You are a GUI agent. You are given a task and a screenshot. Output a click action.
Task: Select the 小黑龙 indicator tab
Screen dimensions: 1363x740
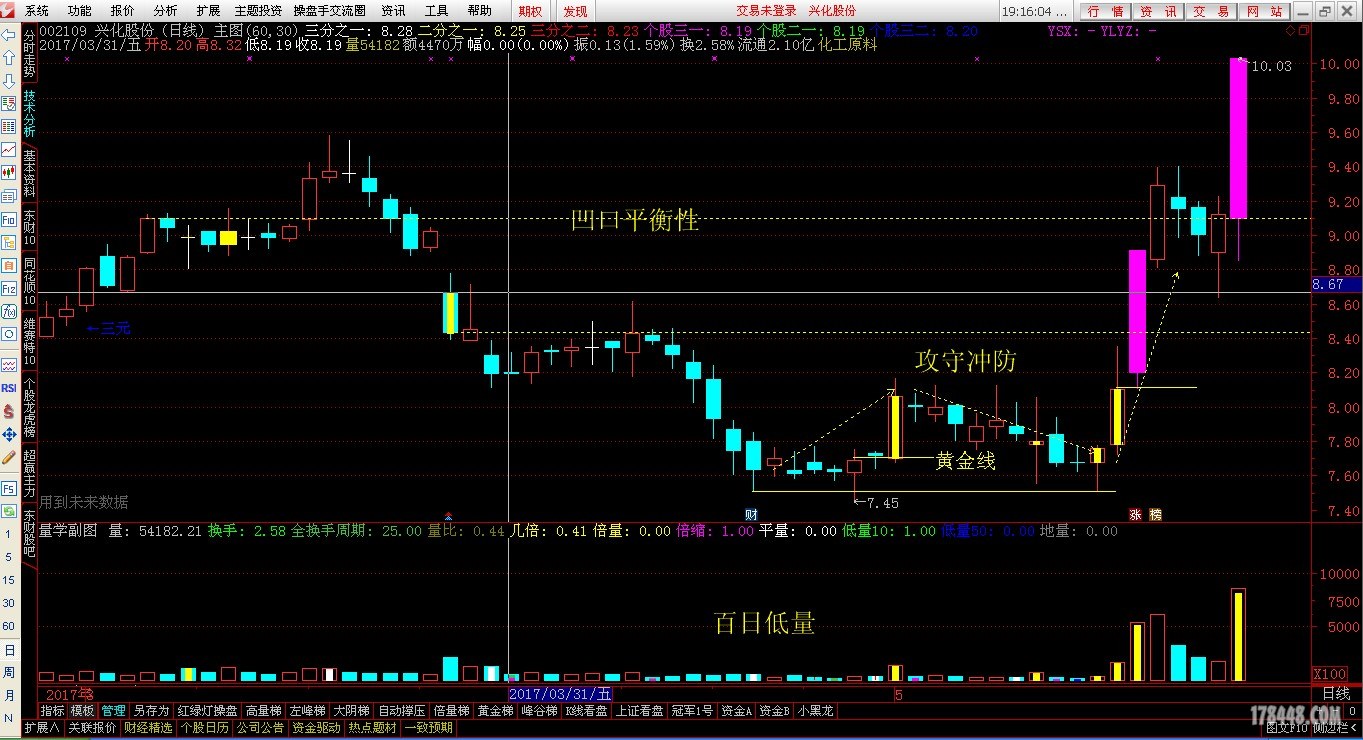pos(816,711)
